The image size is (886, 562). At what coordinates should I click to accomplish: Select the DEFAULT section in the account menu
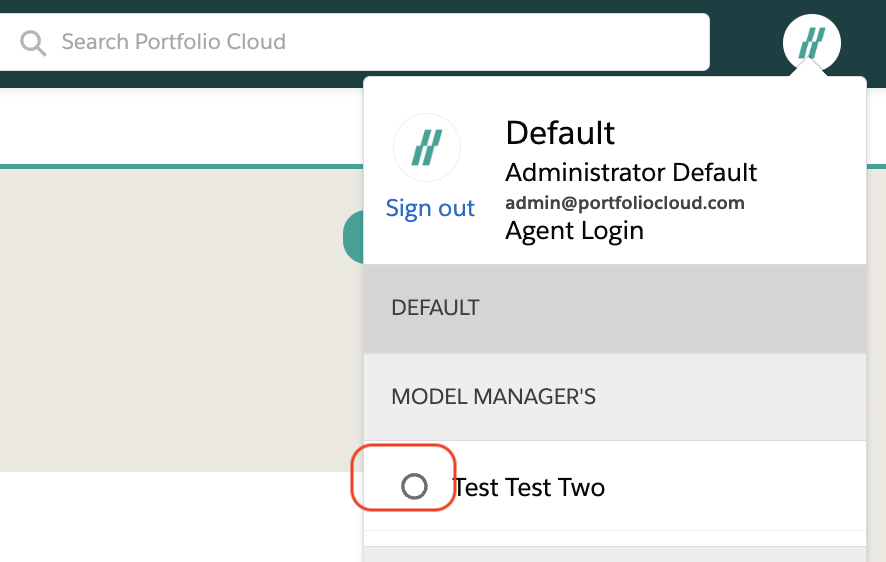click(614, 308)
